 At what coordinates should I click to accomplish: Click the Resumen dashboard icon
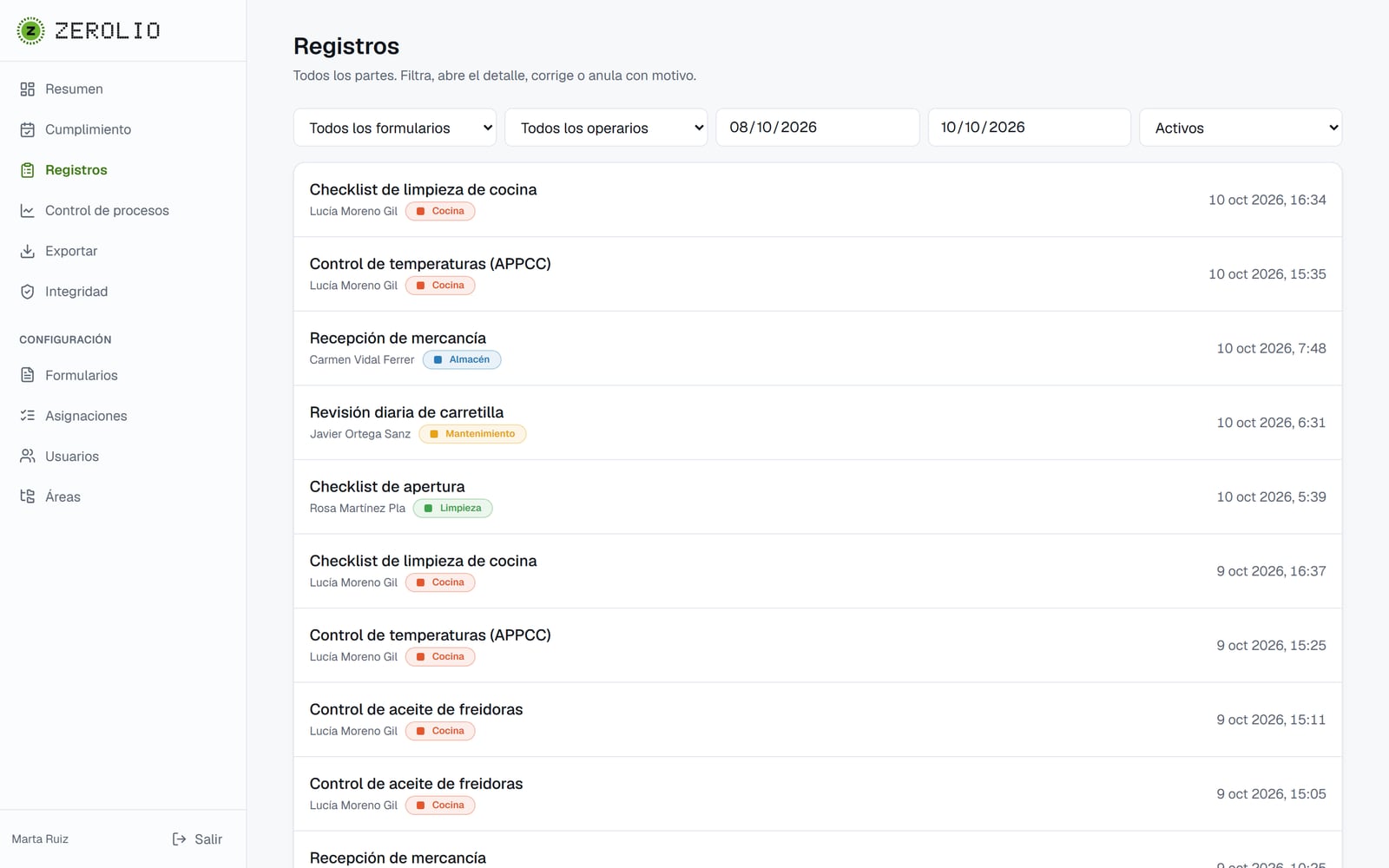28,89
